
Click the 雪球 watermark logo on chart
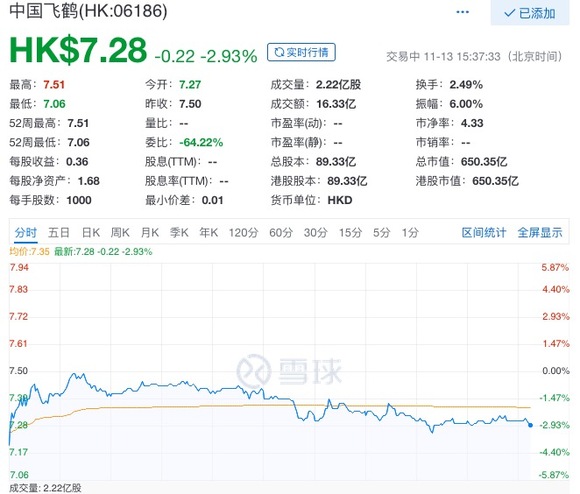click(289, 371)
